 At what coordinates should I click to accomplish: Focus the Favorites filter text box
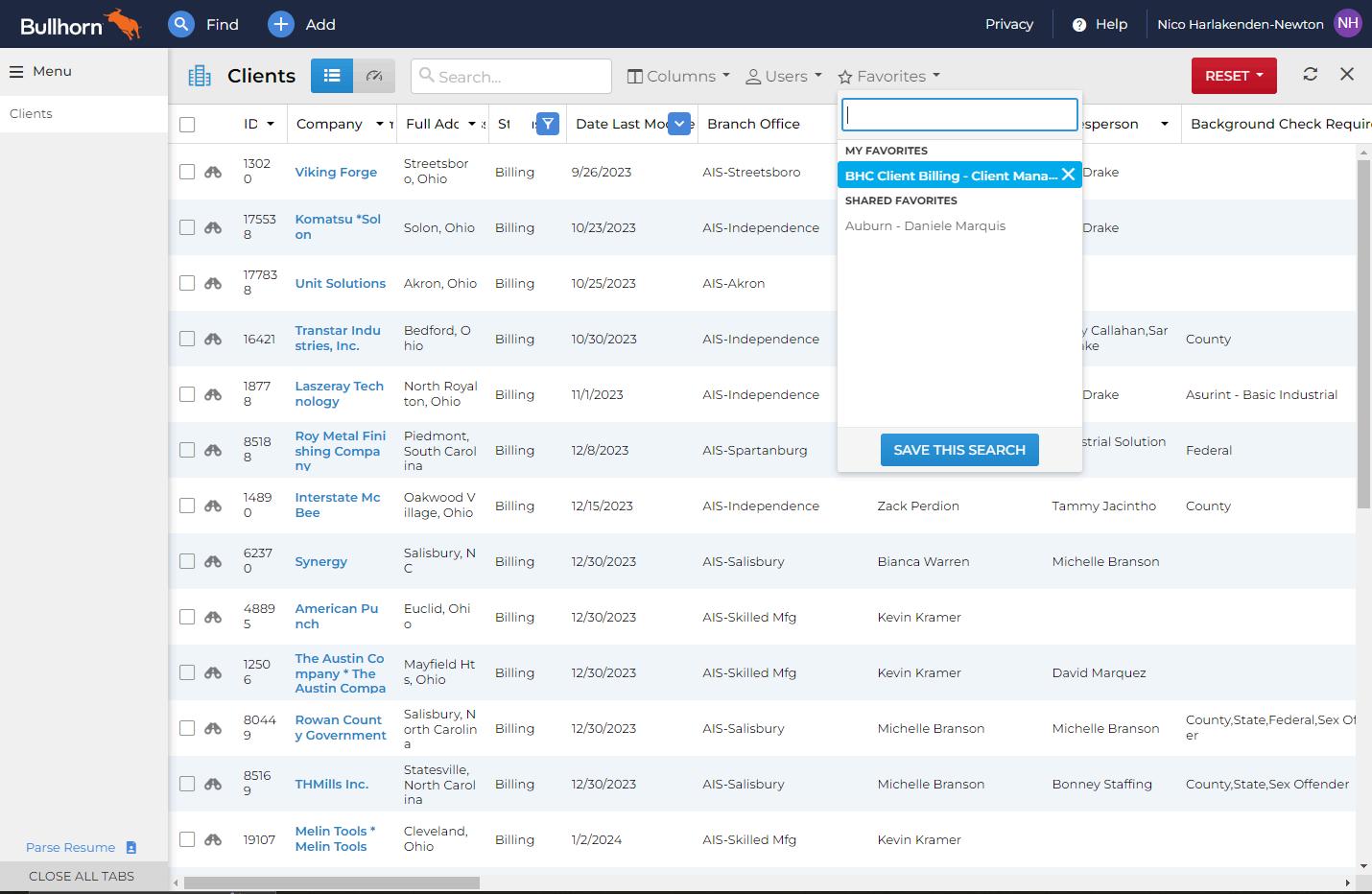959,115
